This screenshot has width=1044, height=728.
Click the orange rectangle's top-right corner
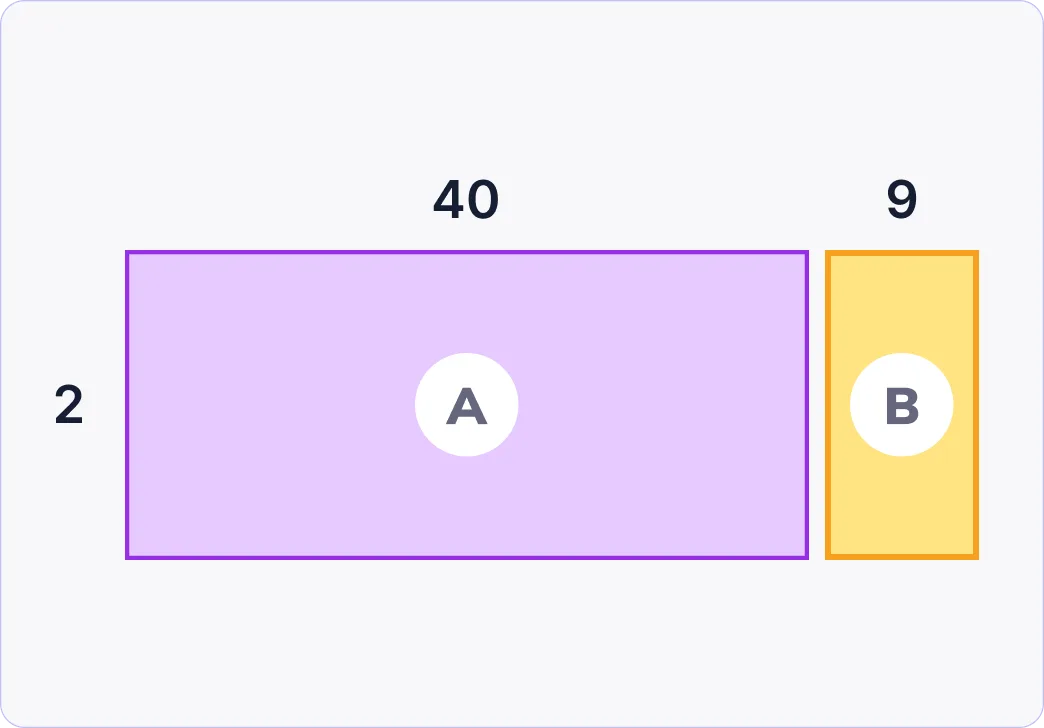click(976, 252)
